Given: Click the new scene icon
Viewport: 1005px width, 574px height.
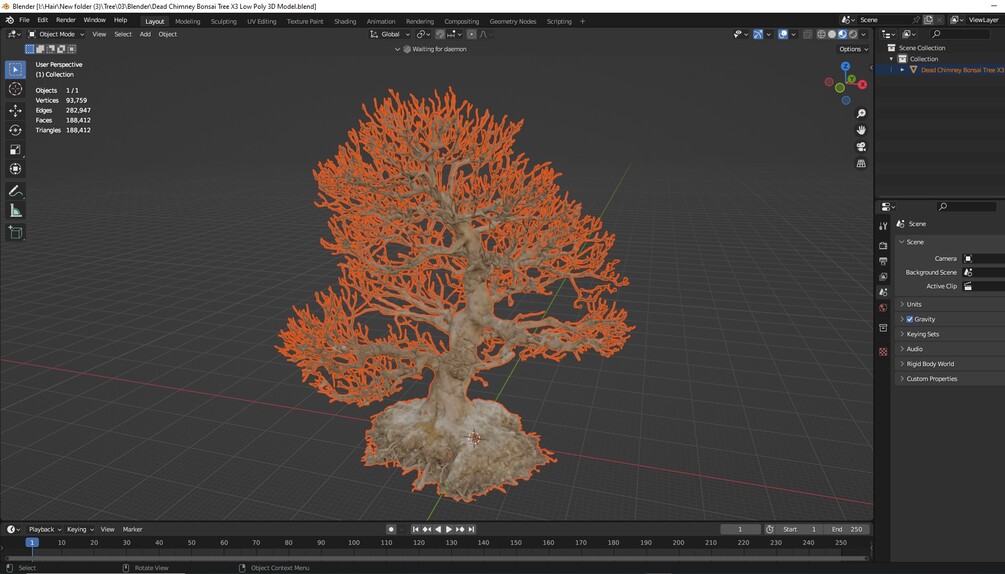Looking at the screenshot, I should click(x=928, y=20).
